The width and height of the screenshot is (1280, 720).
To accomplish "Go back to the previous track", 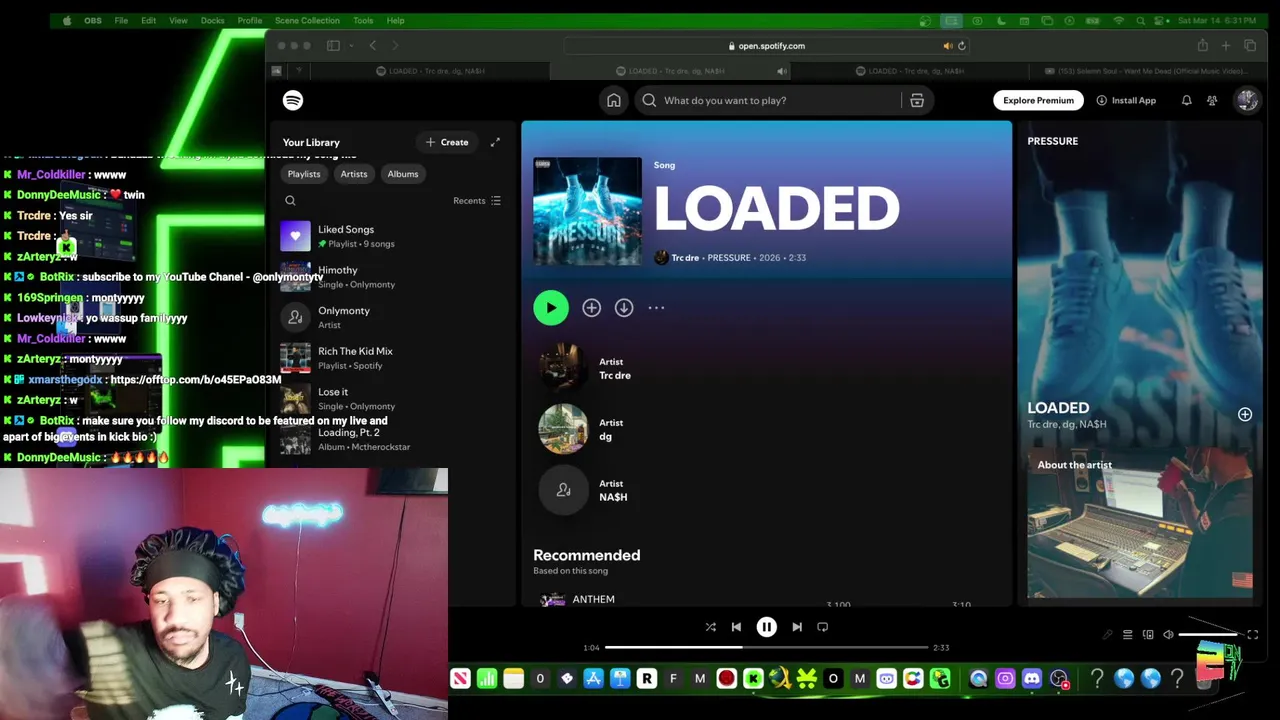I will (x=736, y=627).
